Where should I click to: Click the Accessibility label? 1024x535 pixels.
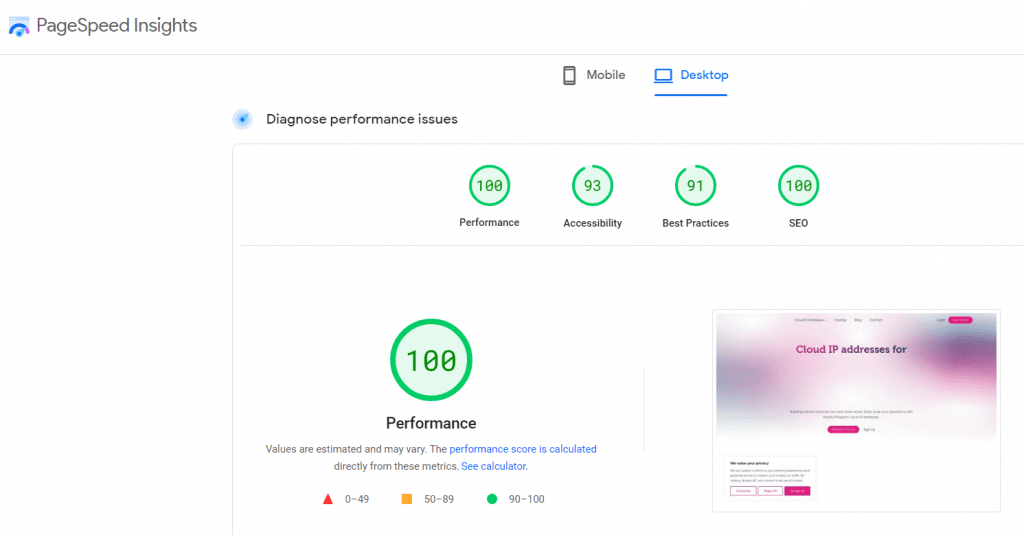click(x=592, y=223)
